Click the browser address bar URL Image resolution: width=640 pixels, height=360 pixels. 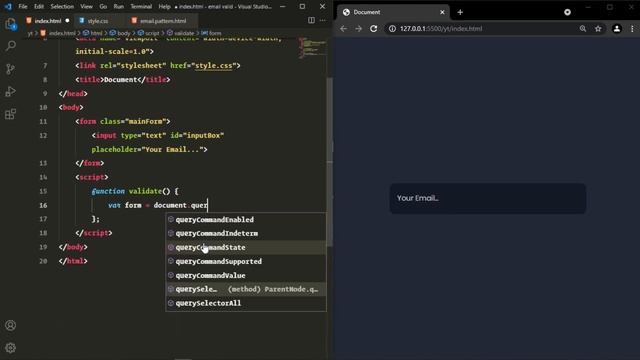click(x=441, y=29)
